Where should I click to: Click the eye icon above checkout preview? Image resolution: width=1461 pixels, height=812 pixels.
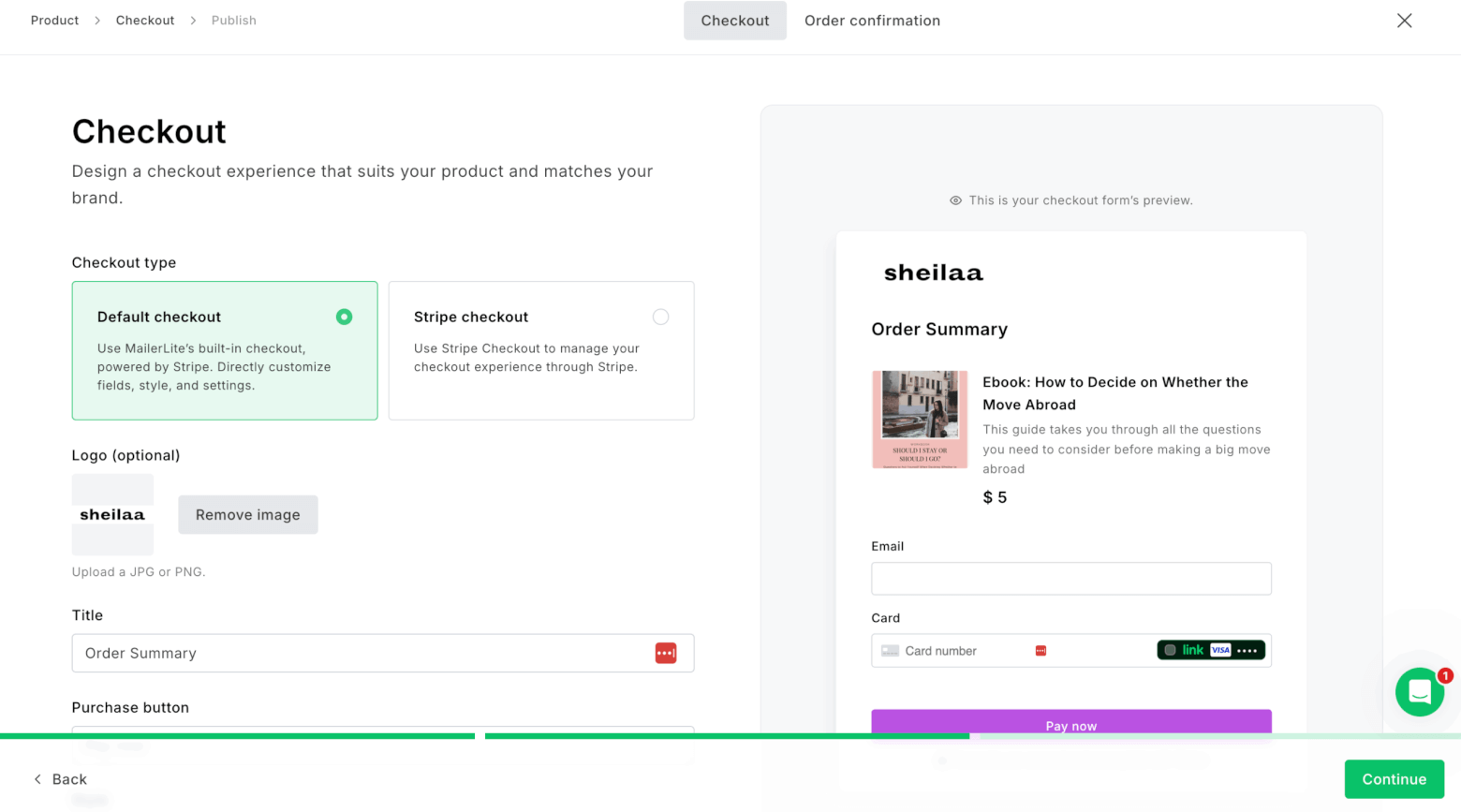(x=955, y=200)
